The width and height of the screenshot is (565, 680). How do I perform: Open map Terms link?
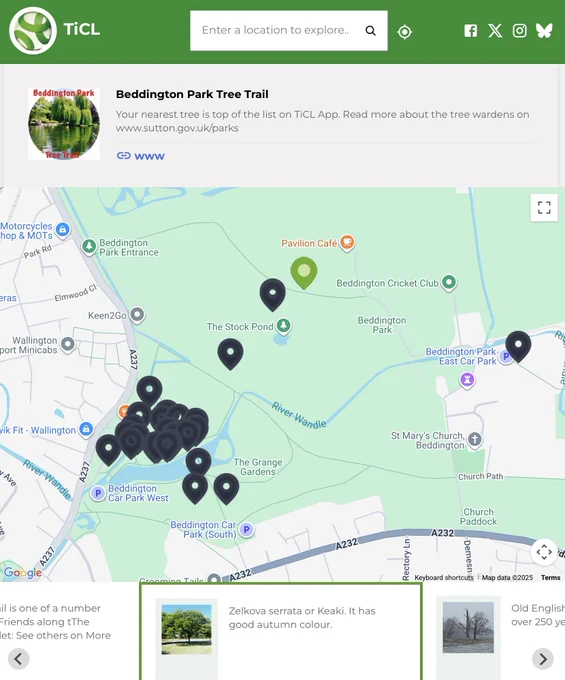click(x=550, y=578)
